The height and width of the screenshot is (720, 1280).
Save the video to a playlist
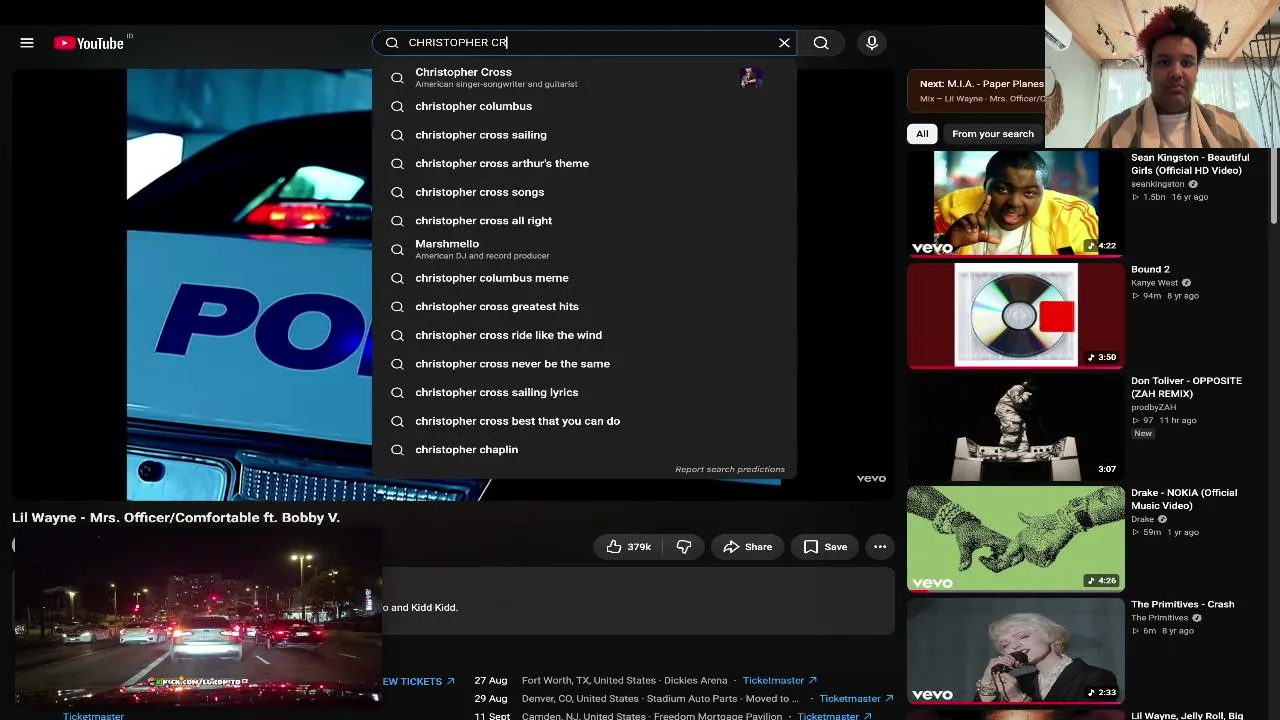pyautogui.click(x=825, y=547)
